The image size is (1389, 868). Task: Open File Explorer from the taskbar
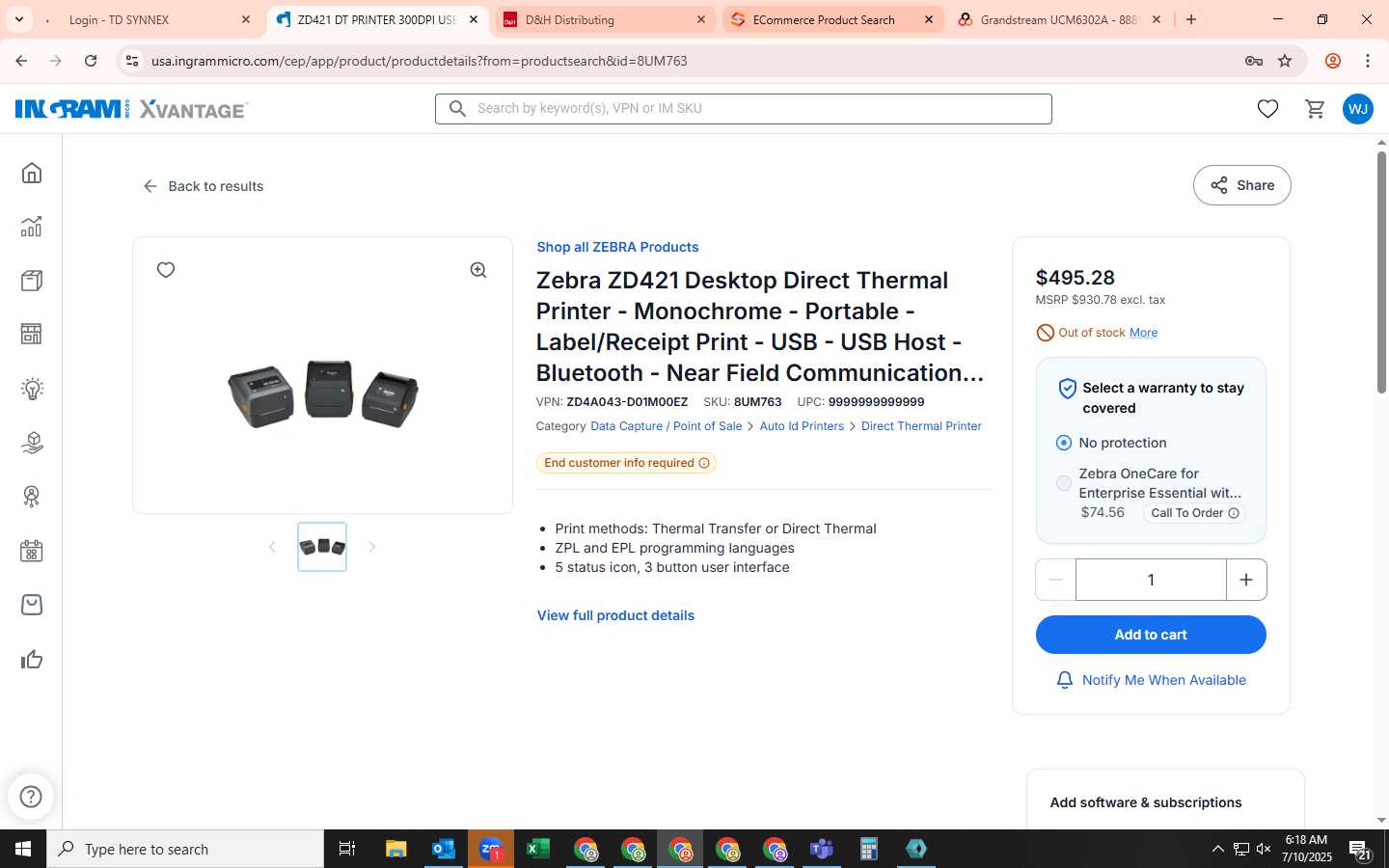(396, 849)
